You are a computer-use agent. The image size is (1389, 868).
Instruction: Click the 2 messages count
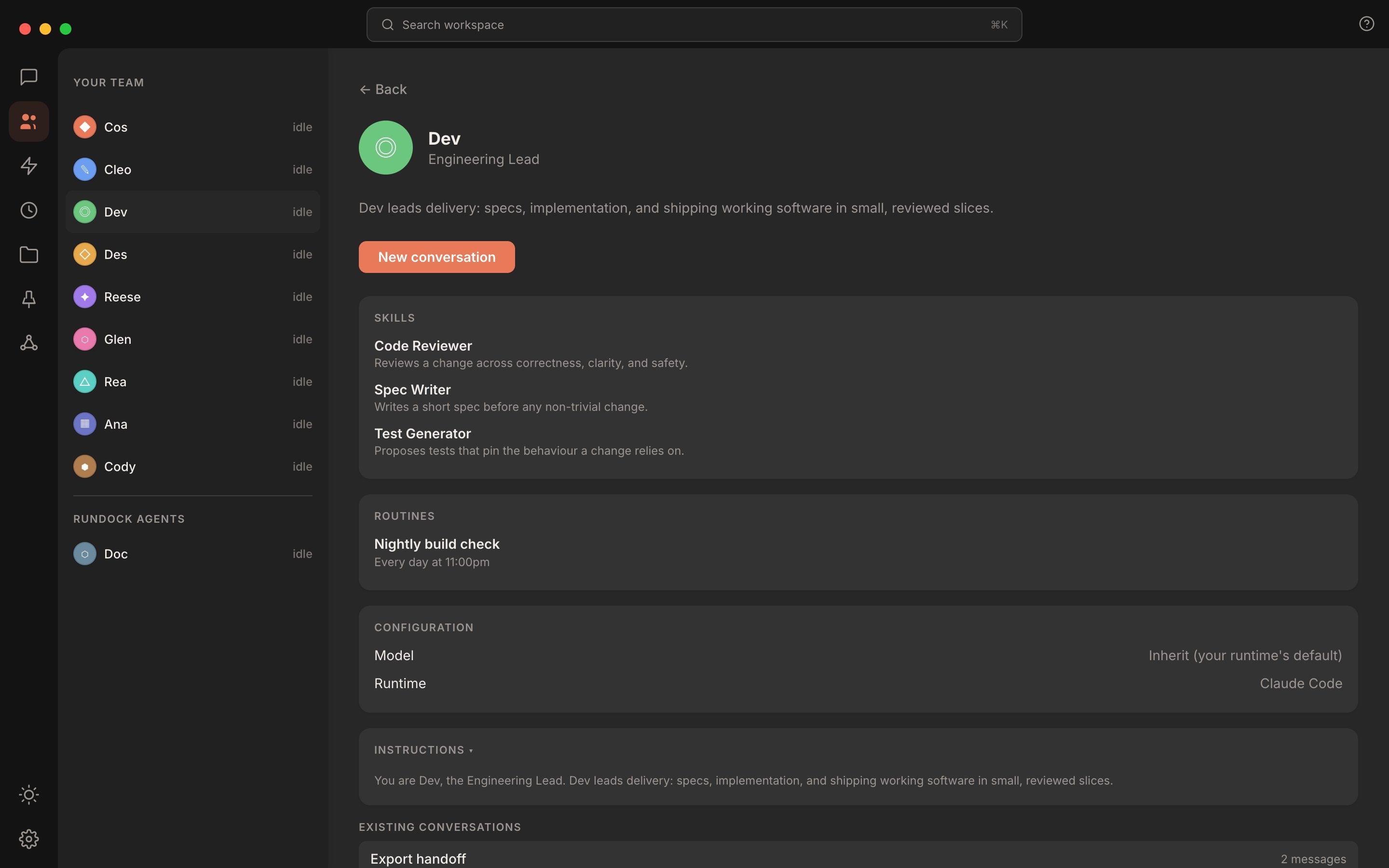pyautogui.click(x=1313, y=859)
